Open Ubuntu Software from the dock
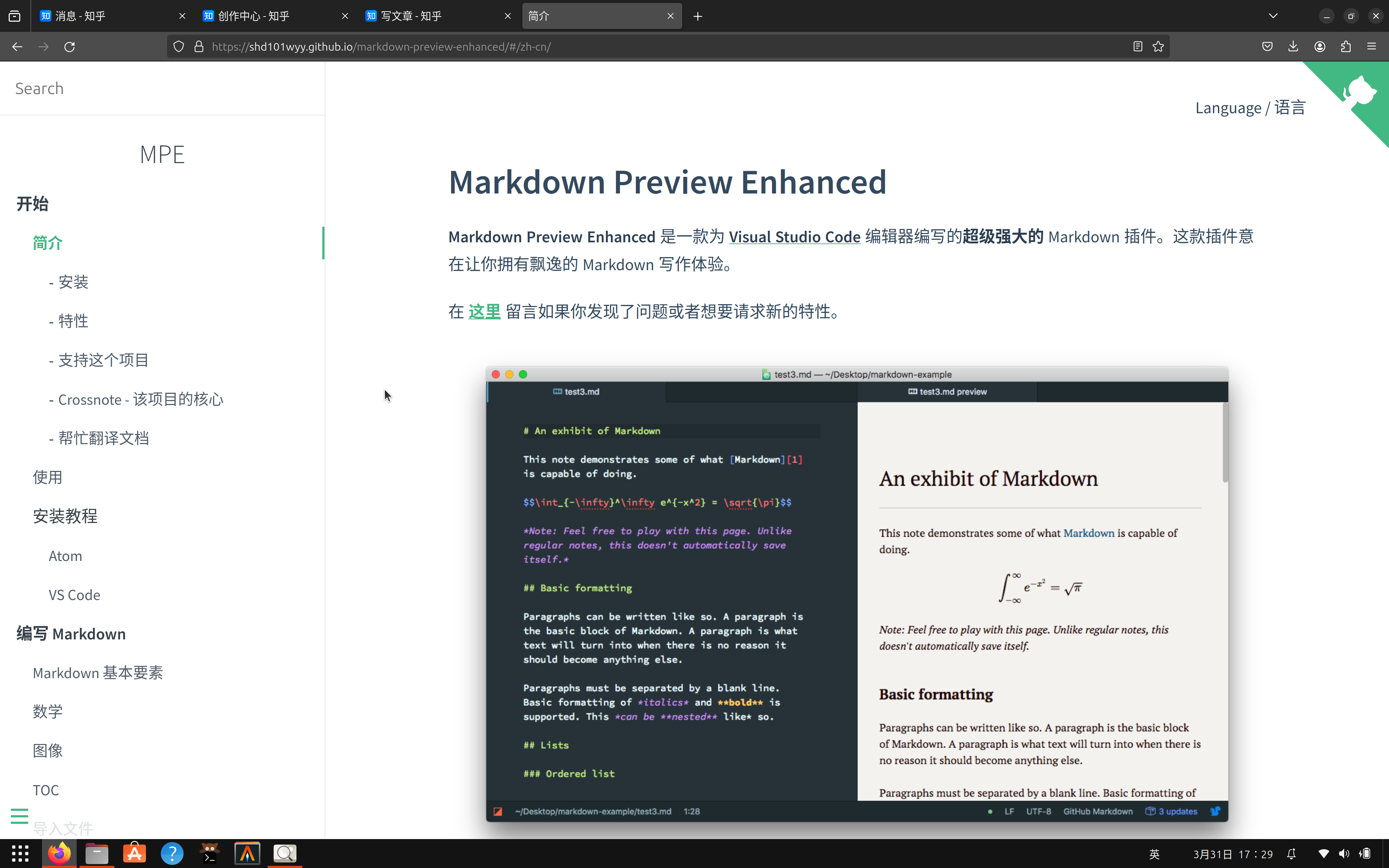This screenshot has width=1389, height=868. coord(134,854)
